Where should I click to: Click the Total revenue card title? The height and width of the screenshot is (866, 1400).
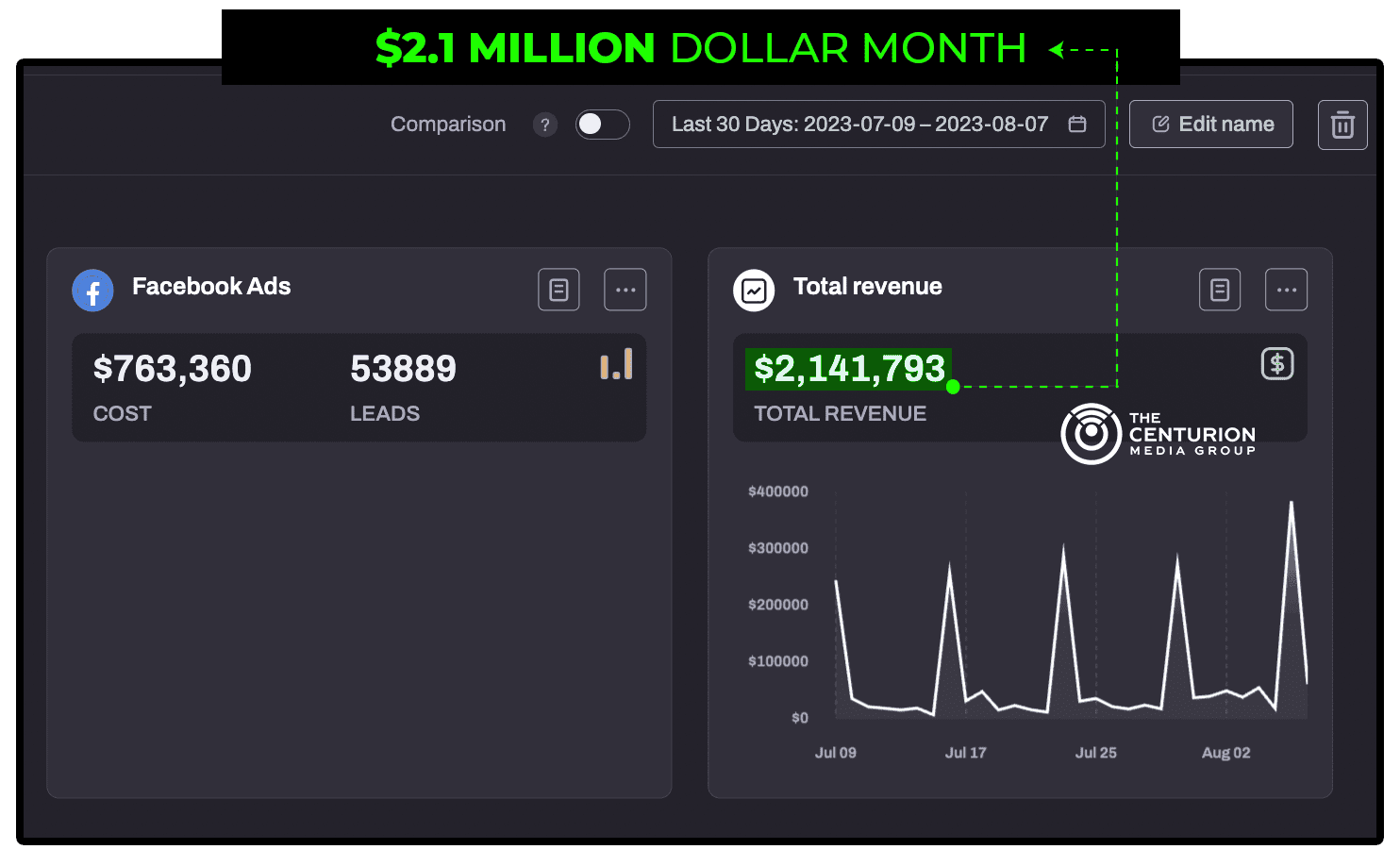click(x=868, y=287)
